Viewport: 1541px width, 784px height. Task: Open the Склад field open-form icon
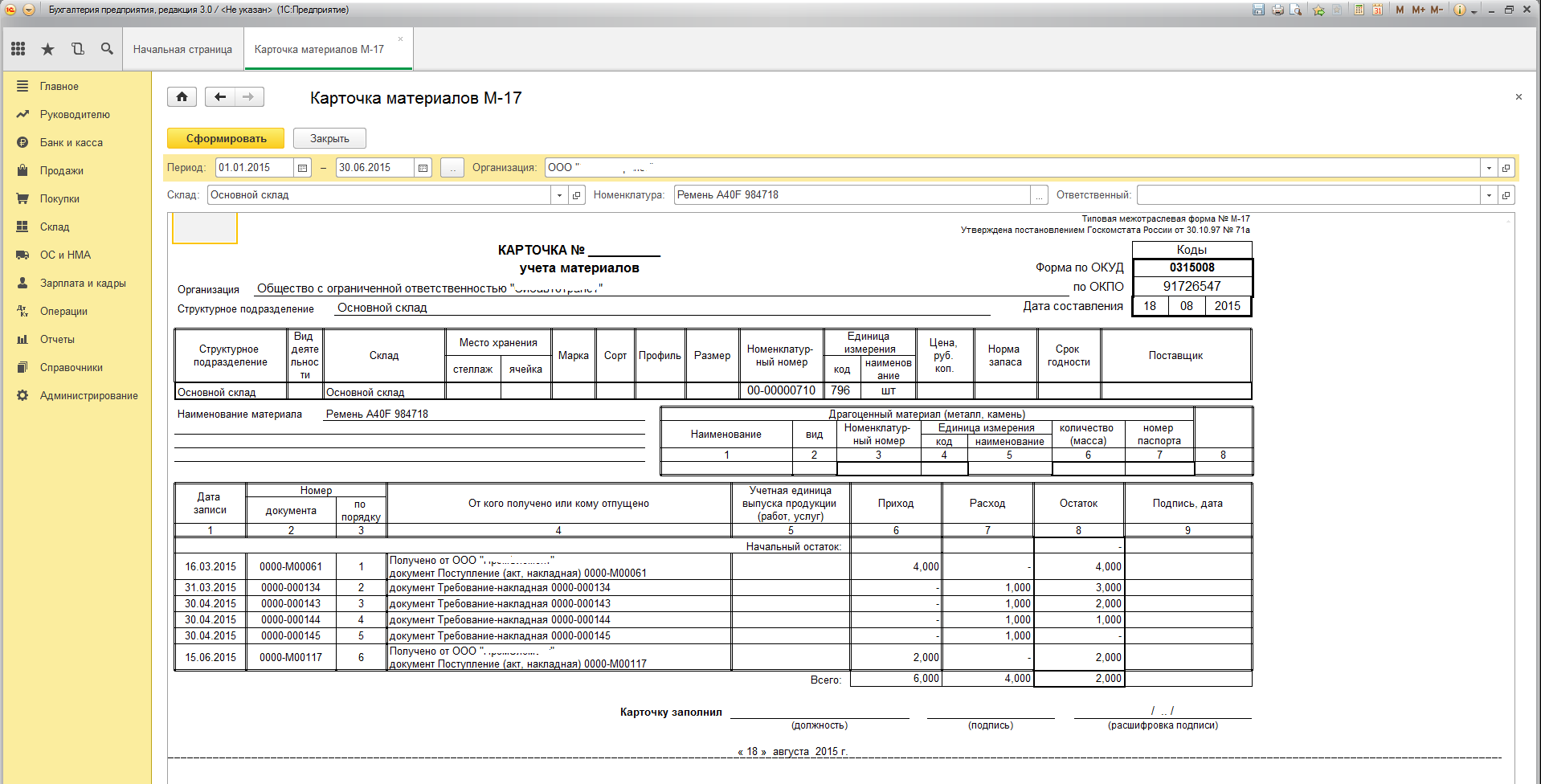tap(577, 195)
